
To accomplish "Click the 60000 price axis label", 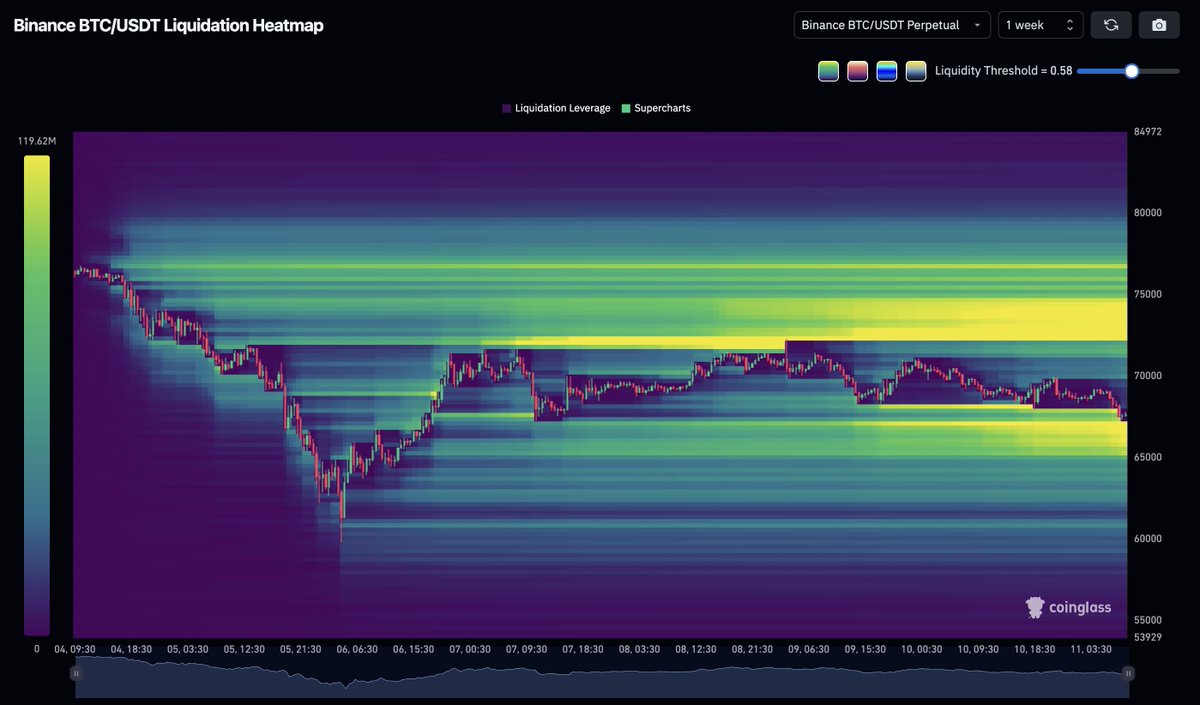I will coord(1147,538).
